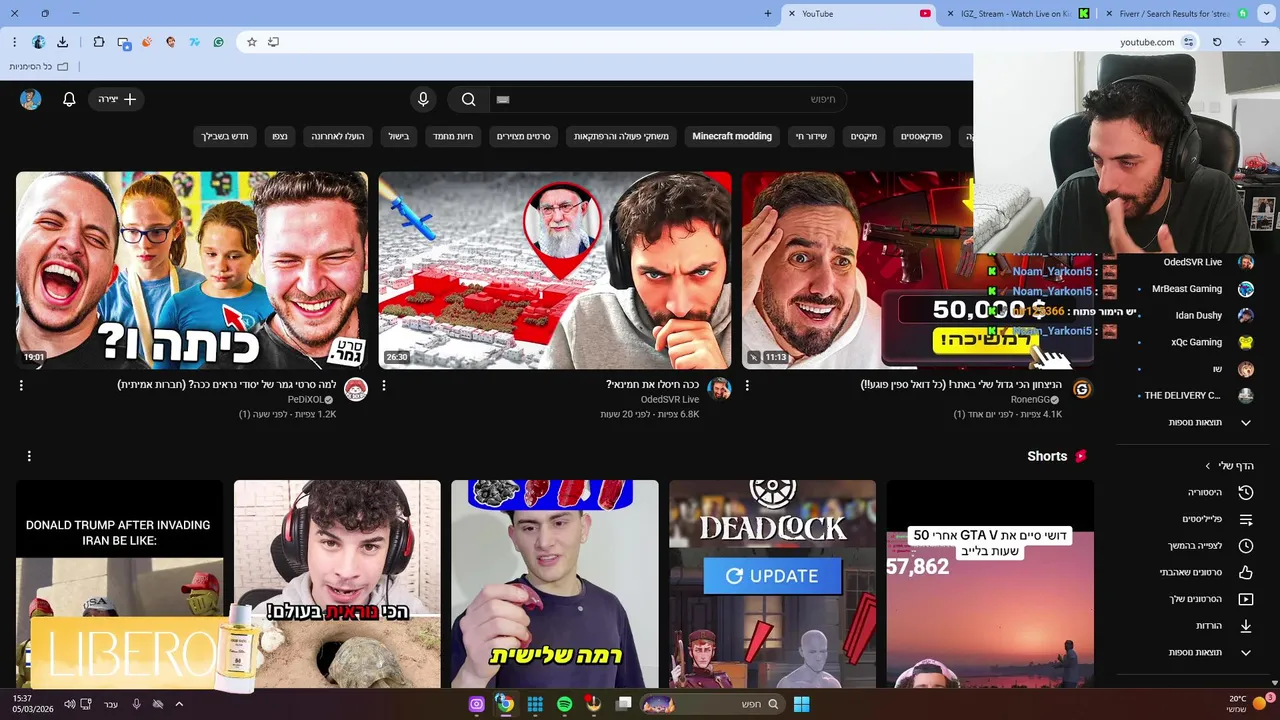The height and width of the screenshot is (720, 1280).
Task: Open the Deadlock UPDATE short
Action: point(772,584)
